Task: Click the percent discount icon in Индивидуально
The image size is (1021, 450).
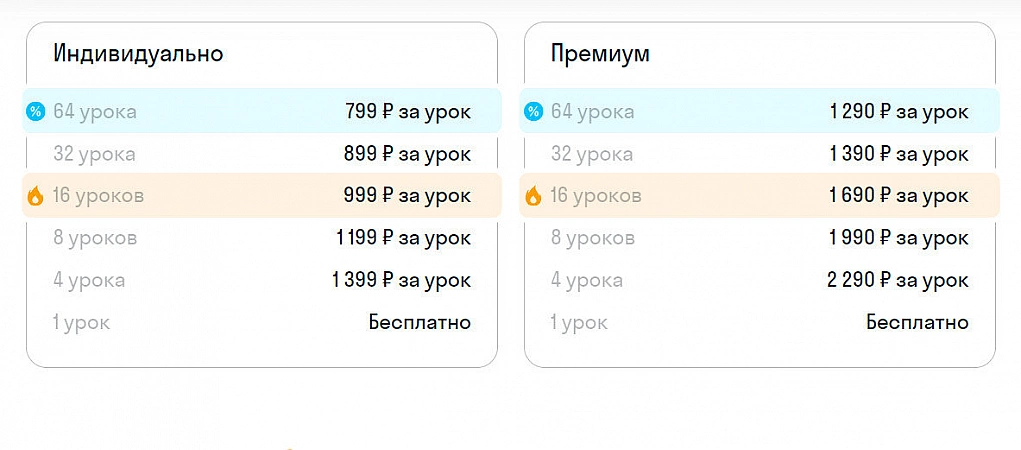Action: (x=35, y=111)
